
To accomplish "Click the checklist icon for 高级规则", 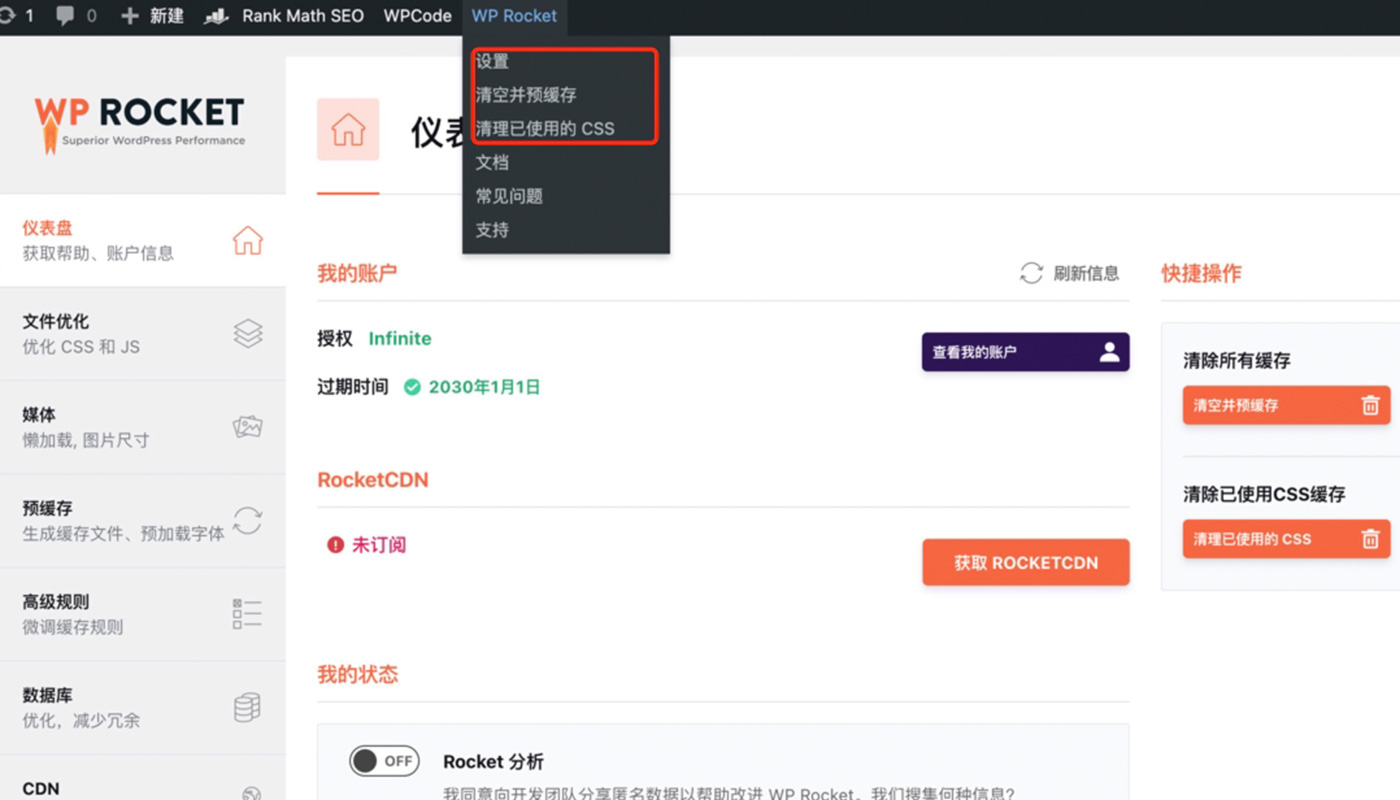I will [x=247, y=614].
